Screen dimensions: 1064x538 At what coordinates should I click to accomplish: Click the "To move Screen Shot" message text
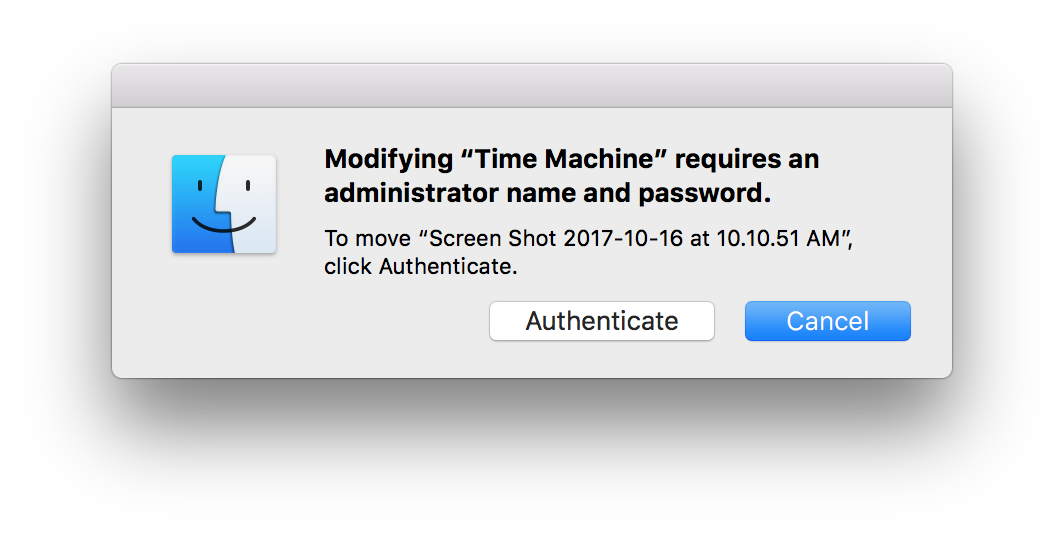588,252
